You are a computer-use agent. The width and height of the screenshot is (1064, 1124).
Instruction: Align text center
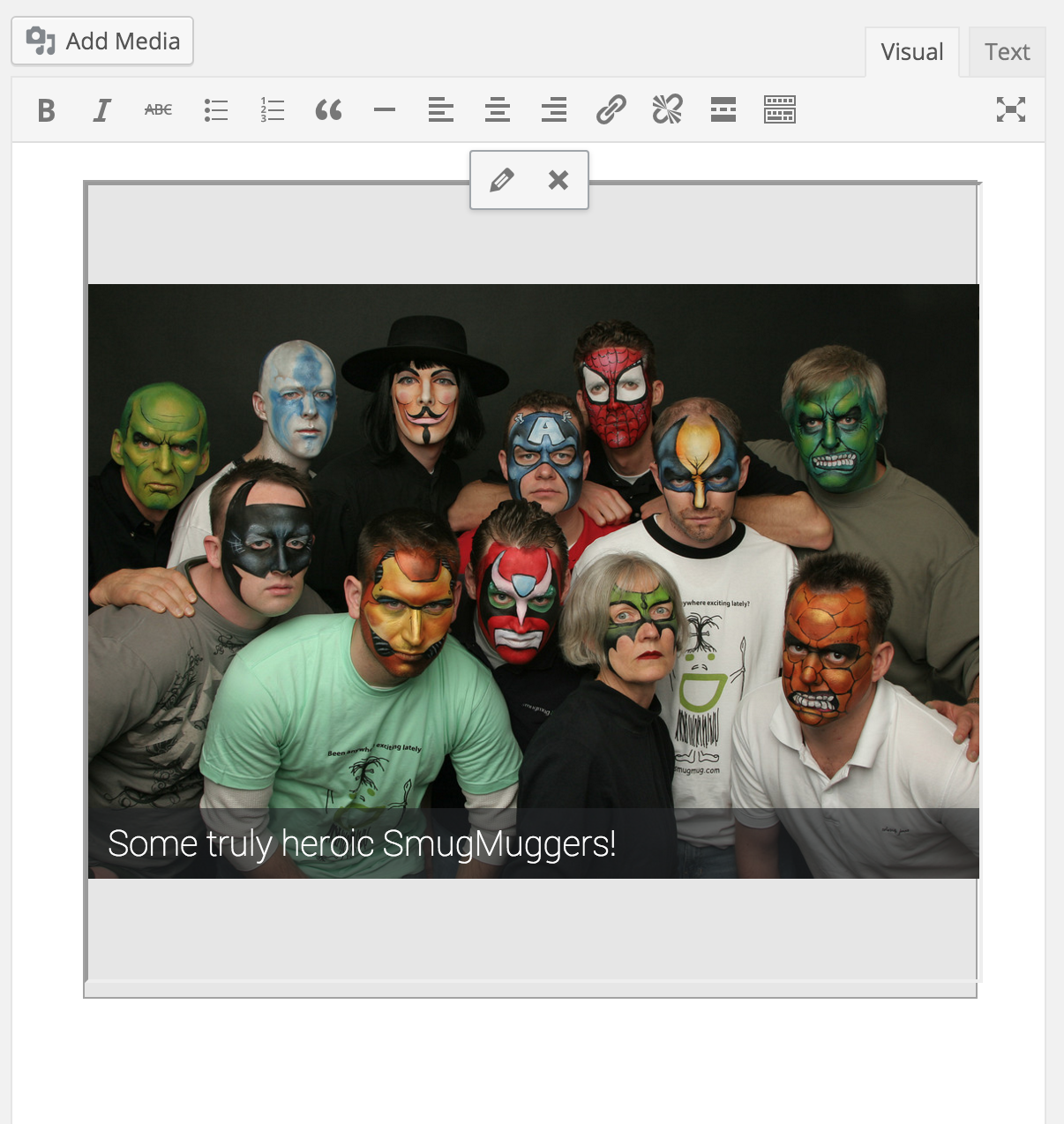click(x=498, y=110)
